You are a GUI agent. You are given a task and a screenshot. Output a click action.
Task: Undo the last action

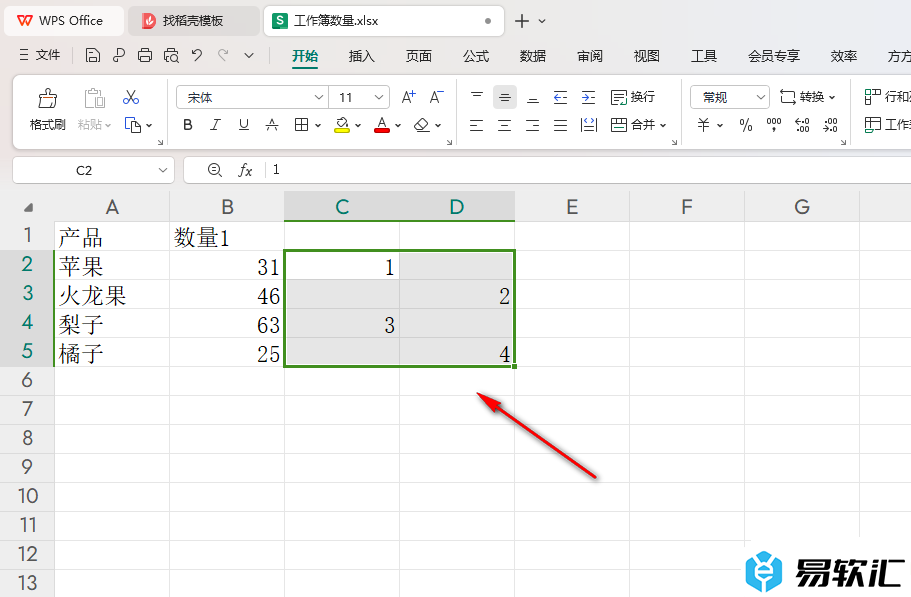click(x=197, y=56)
